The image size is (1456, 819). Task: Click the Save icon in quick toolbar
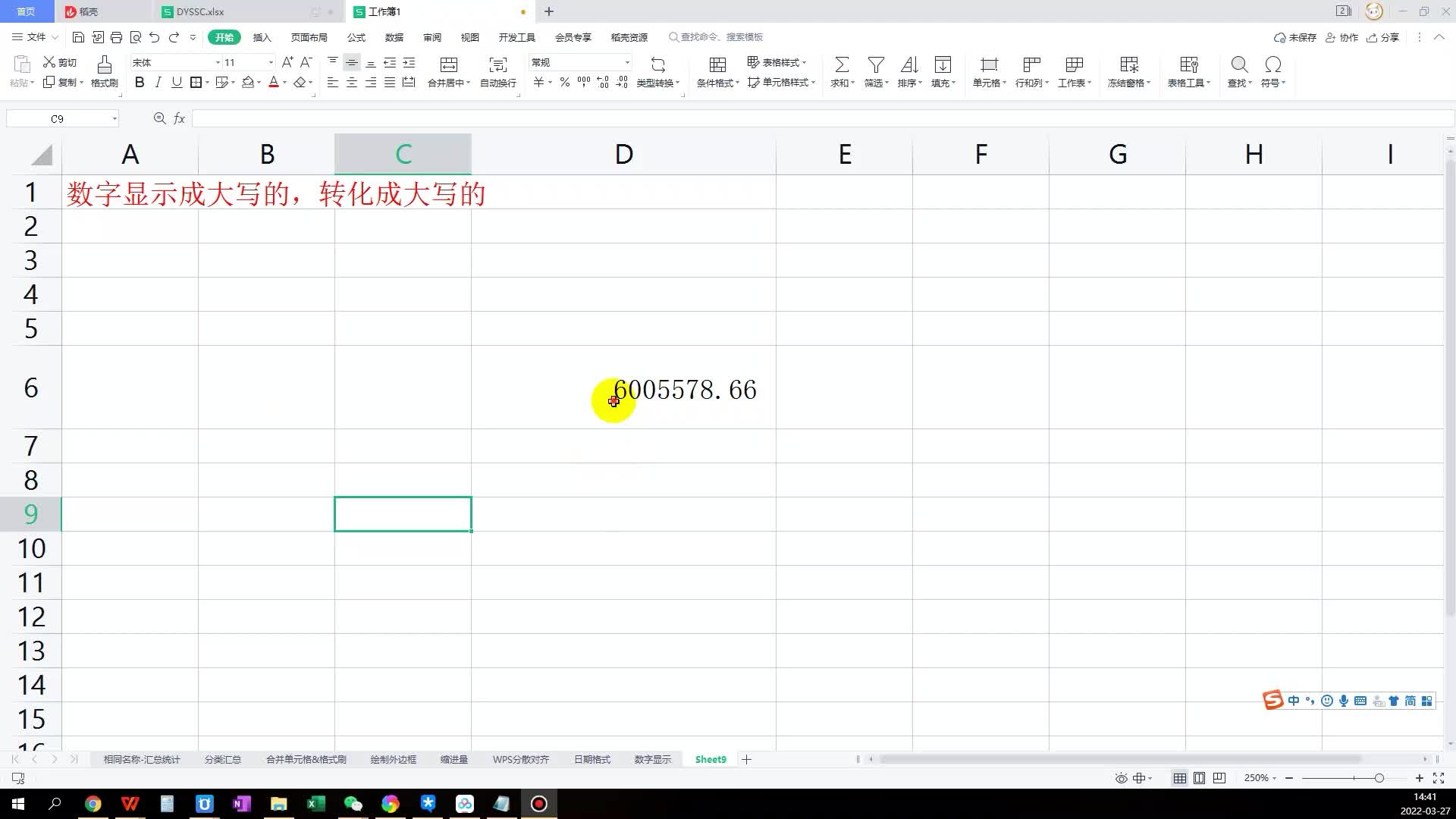[x=78, y=37]
